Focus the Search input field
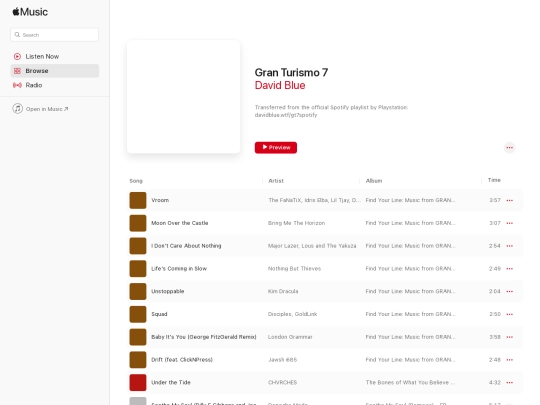This screenshot has width=540, height=405. (54, 35)
